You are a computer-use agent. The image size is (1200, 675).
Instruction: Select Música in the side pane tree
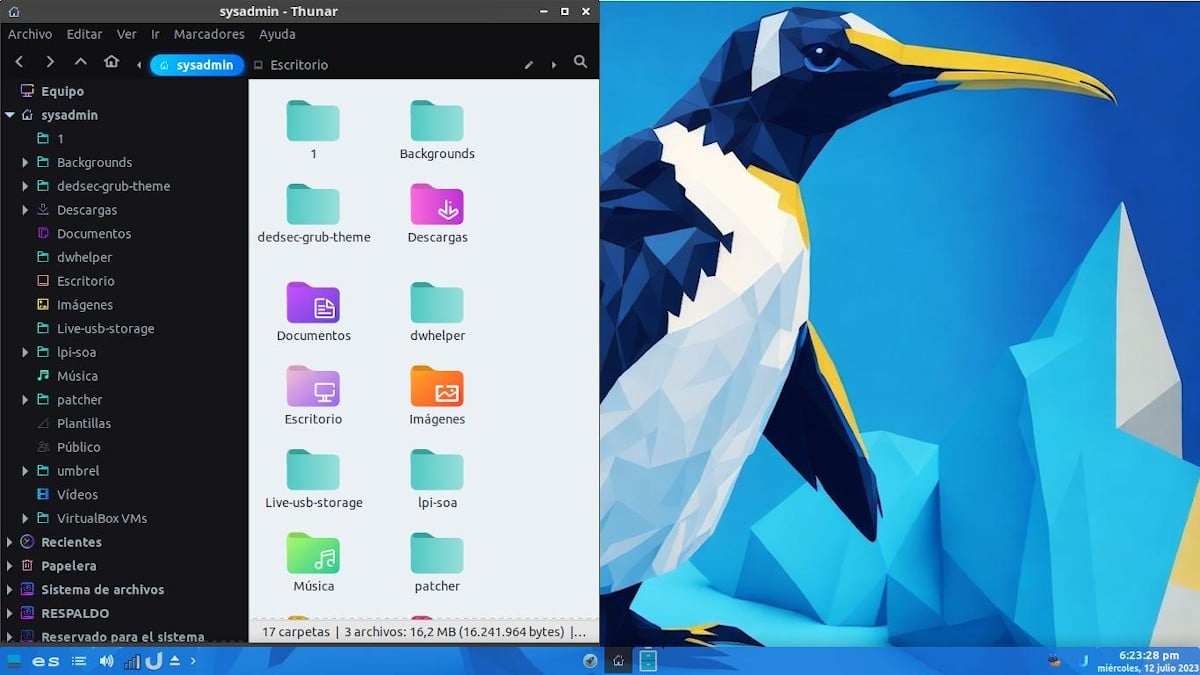[77, 376]
